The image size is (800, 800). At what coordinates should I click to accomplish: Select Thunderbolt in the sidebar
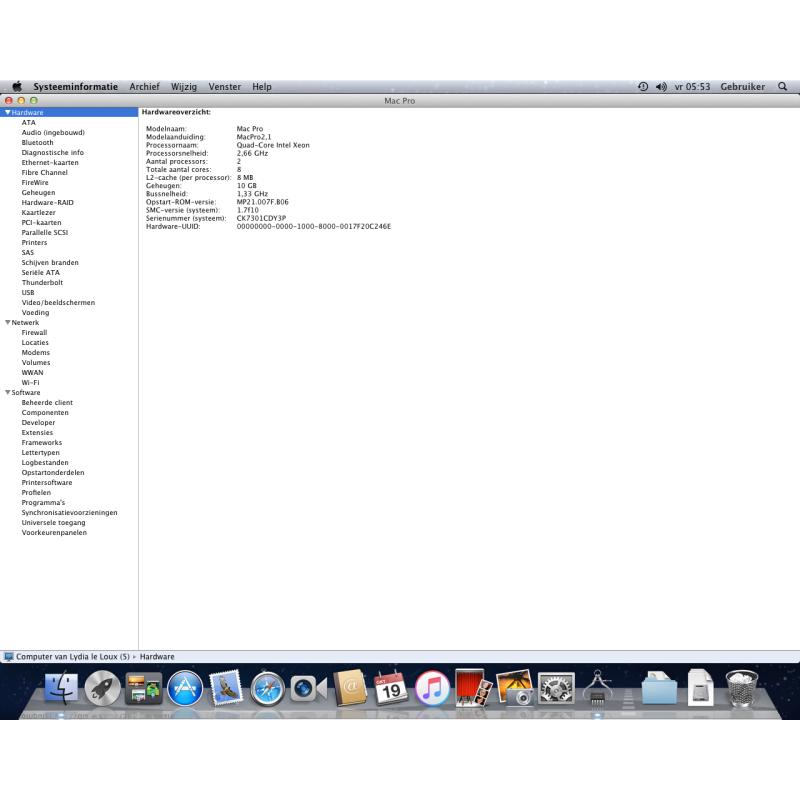(x=42, y=282)
